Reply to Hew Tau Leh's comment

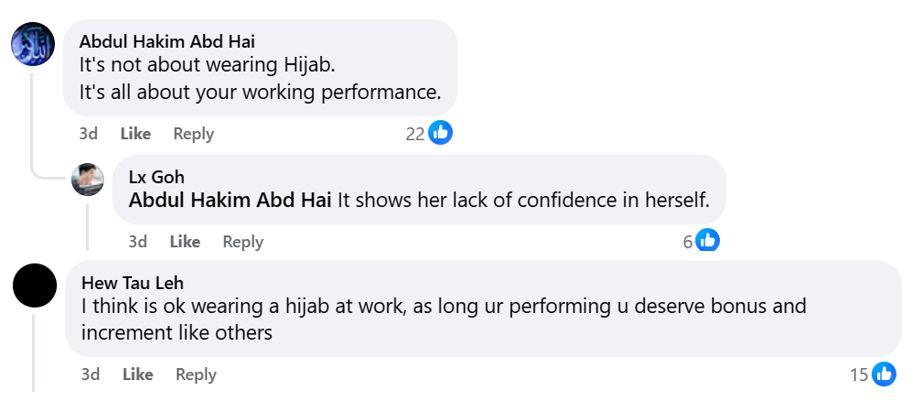pos(196,374)
